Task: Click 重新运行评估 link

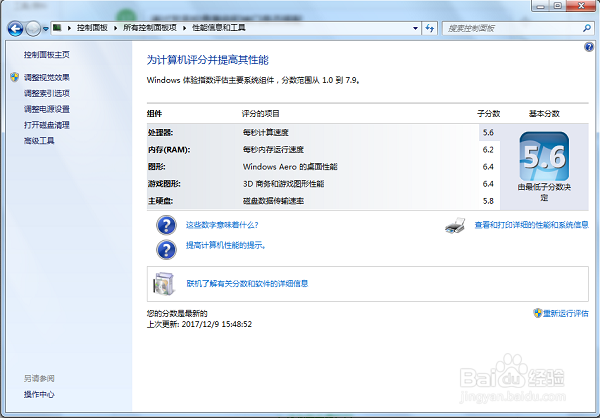Action: (566, 314)
